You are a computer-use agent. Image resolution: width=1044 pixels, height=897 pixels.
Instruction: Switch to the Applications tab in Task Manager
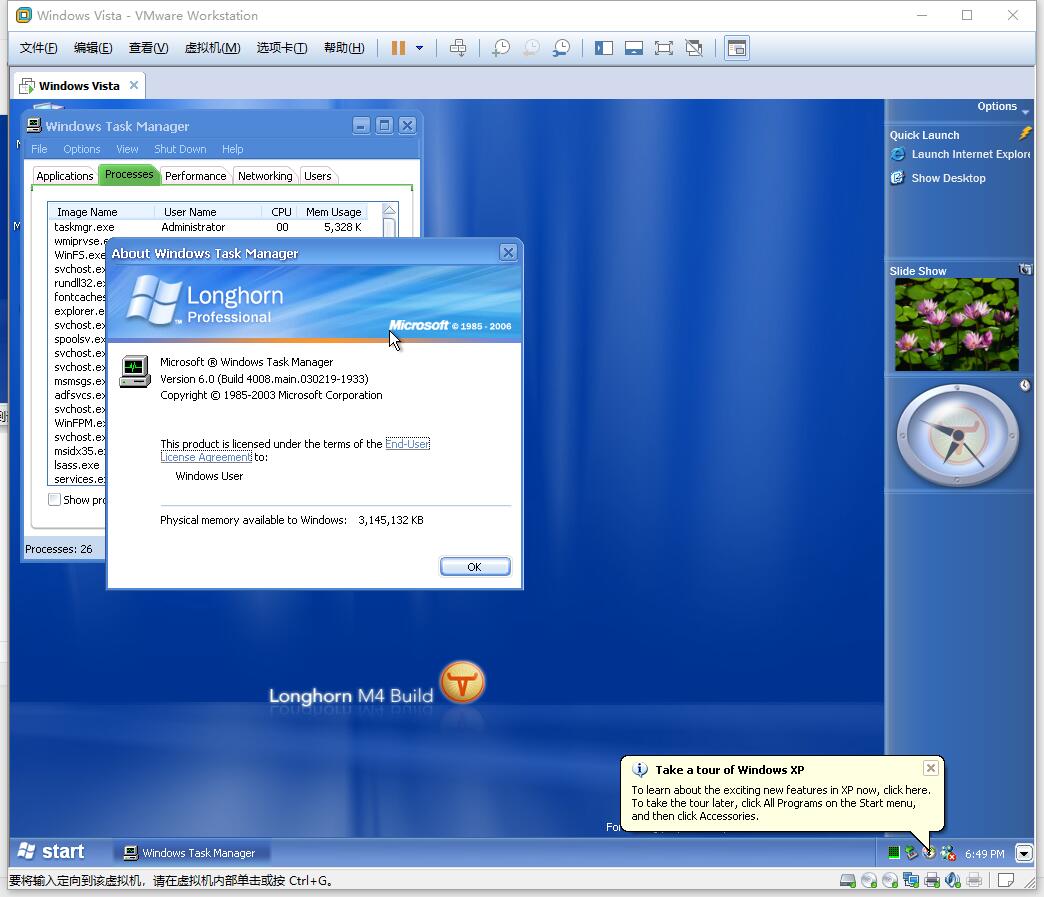coord(65,176)
